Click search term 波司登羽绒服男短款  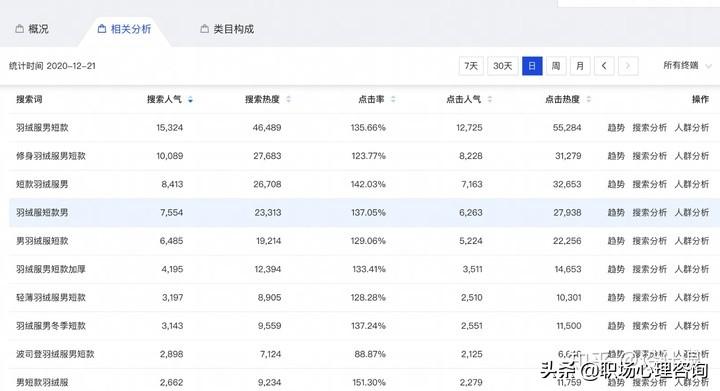[x=55, y=354]
